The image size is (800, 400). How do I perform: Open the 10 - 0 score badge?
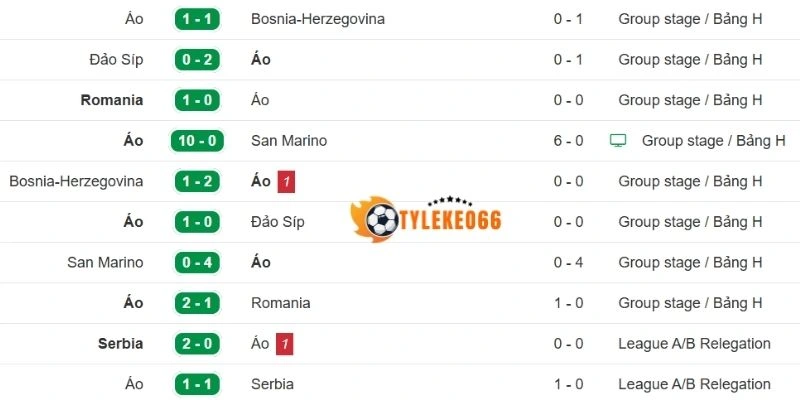pyautogui.click(x=199, y=141)
